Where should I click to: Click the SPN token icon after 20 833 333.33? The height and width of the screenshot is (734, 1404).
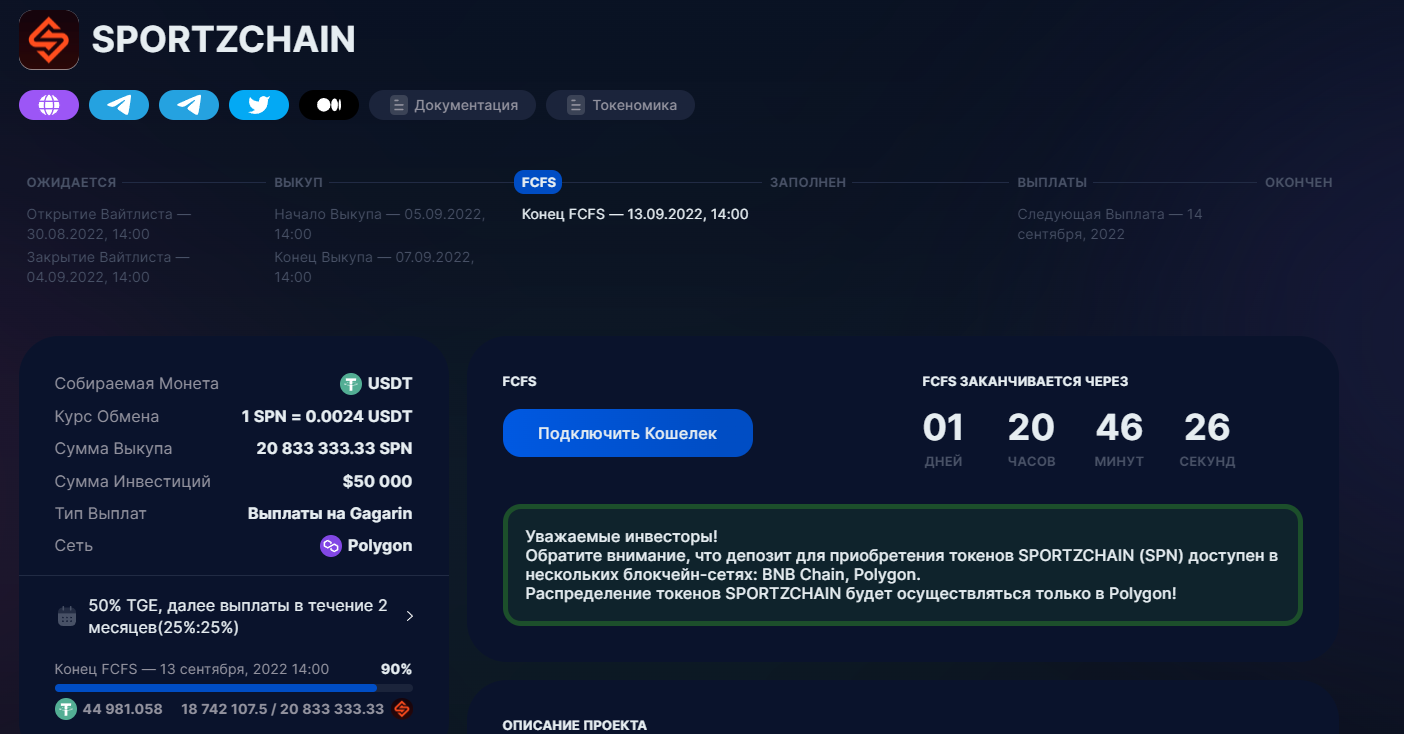402,709
